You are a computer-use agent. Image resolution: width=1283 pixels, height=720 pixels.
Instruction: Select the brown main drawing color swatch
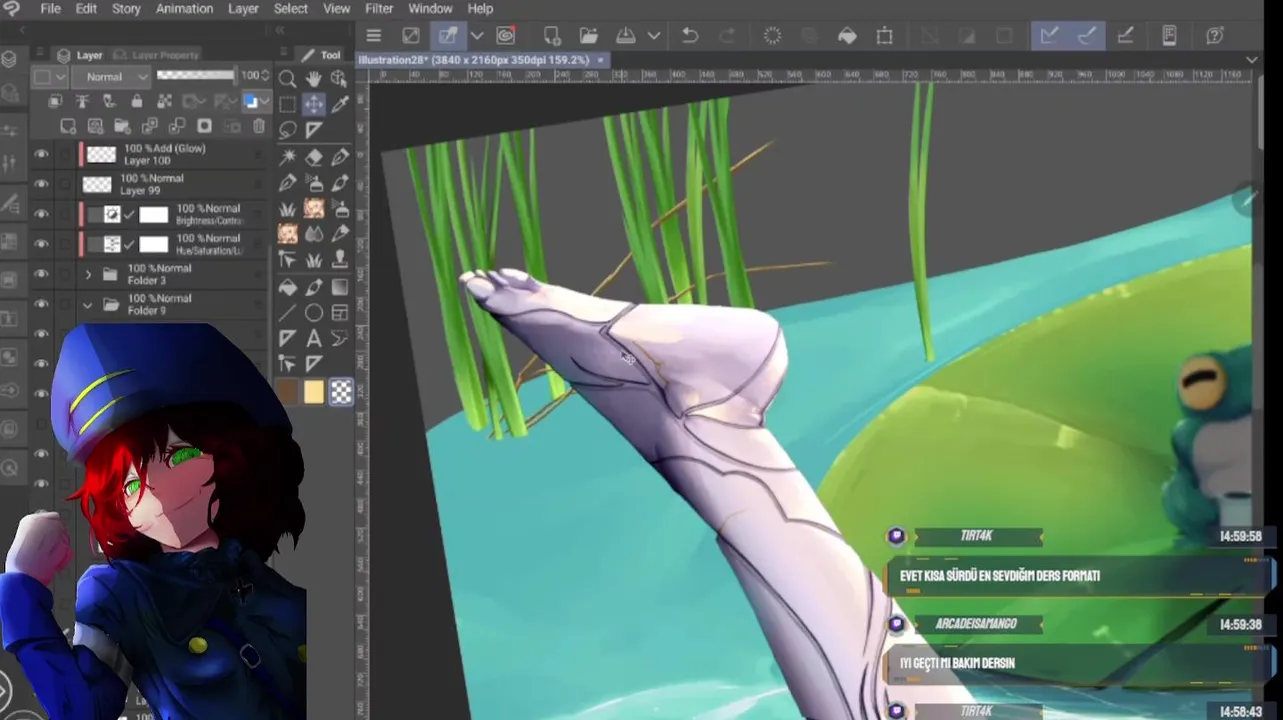point(288,392)
